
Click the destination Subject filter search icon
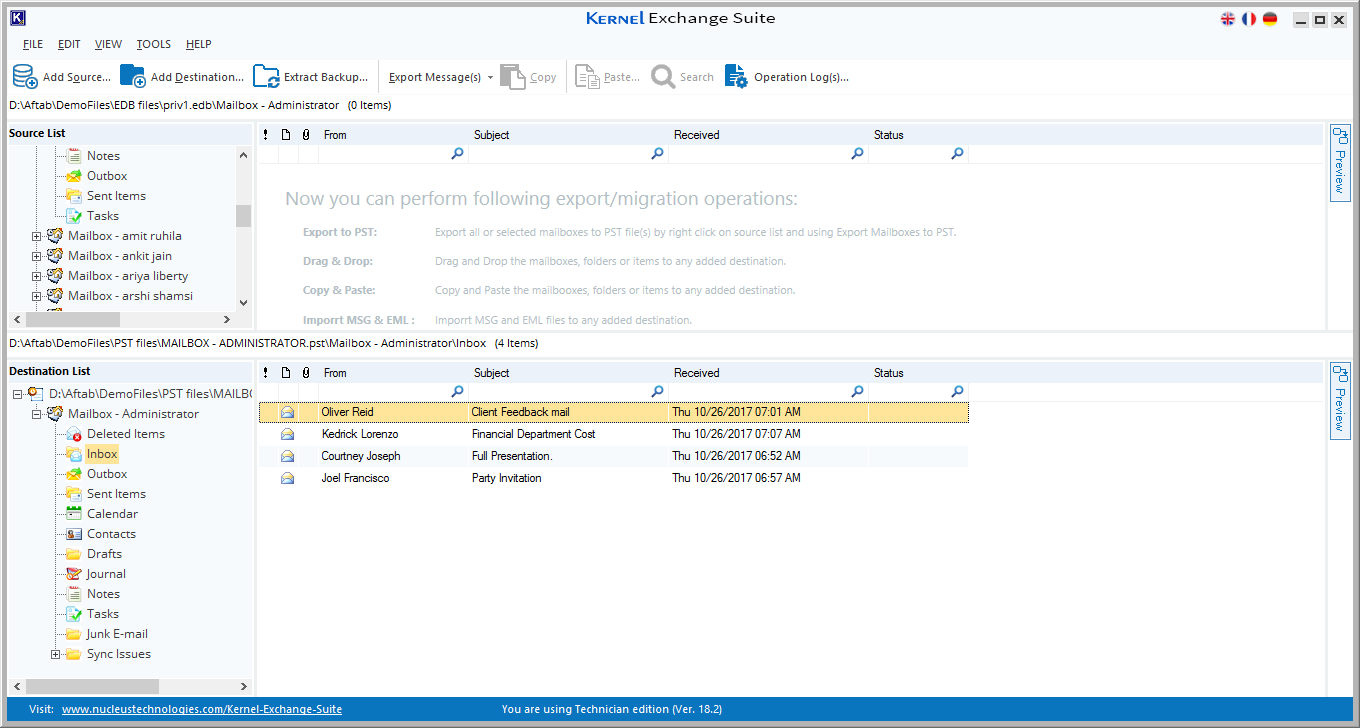click(658, 392)
